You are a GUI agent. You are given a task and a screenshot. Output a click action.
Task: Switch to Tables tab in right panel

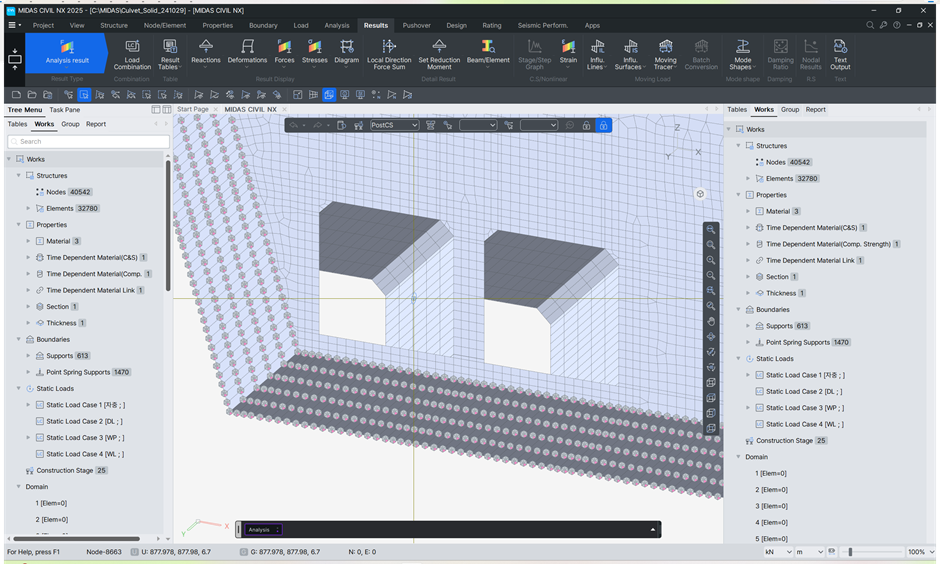click(x=737, y=109)
